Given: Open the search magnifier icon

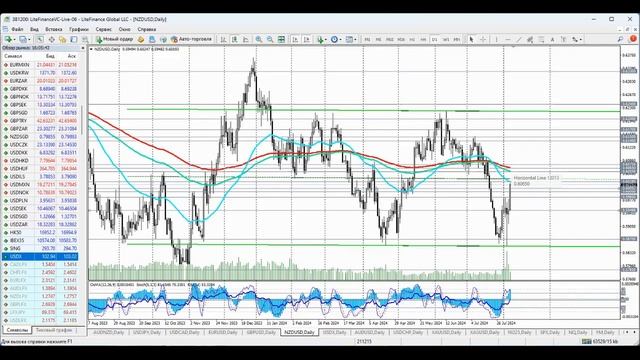Looking at the screenshot, I should (x=620, y=39).
